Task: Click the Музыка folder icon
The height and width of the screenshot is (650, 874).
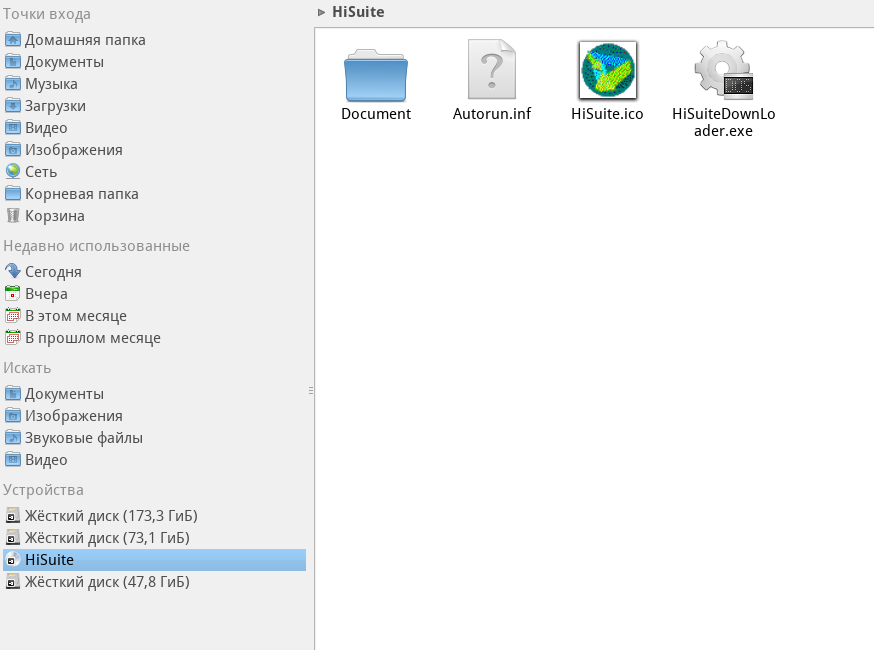Action: (13, 84)
